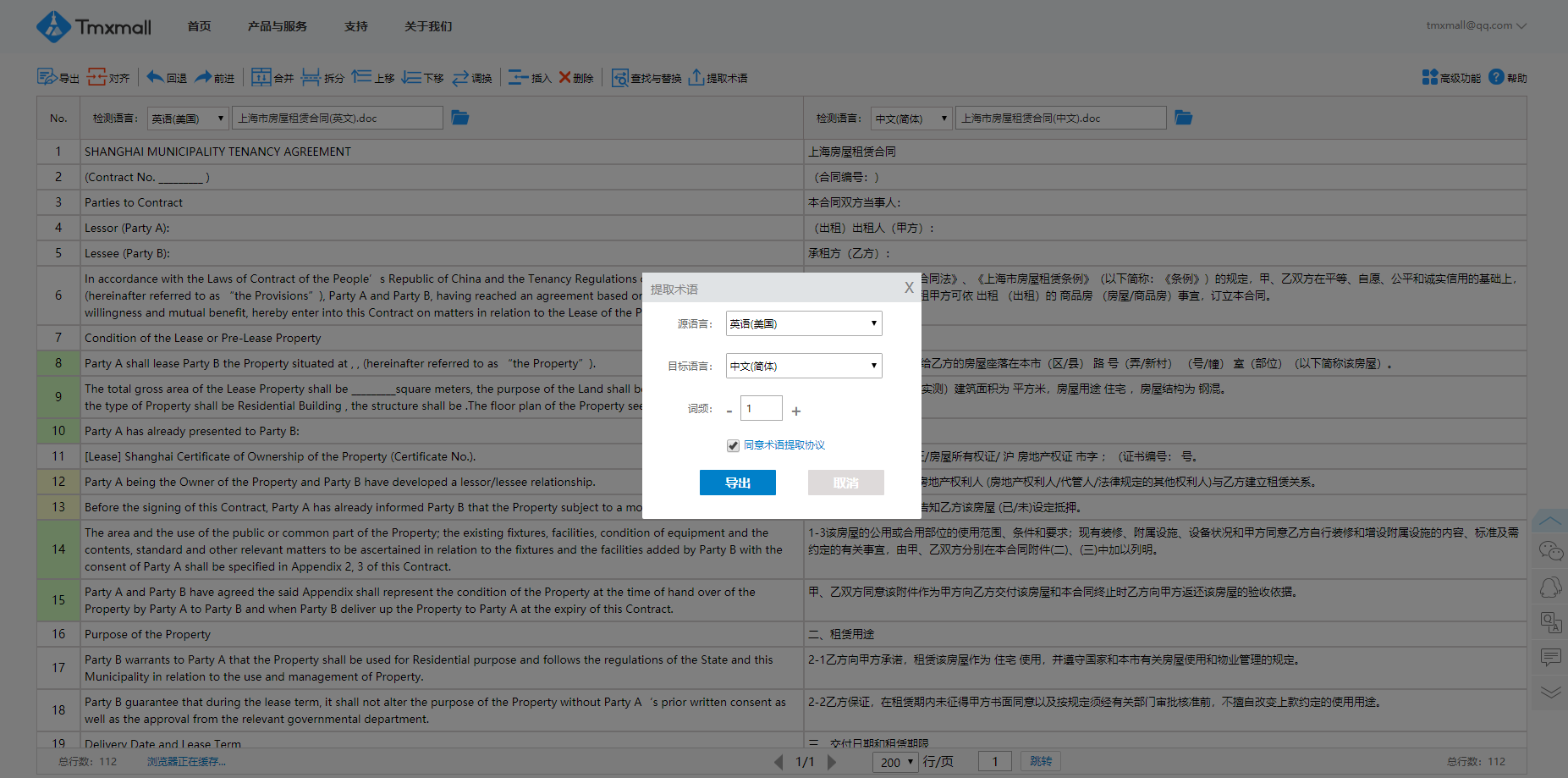Open the 首页 menu item
Screen dimensions: 1568x778
point(200,26)
